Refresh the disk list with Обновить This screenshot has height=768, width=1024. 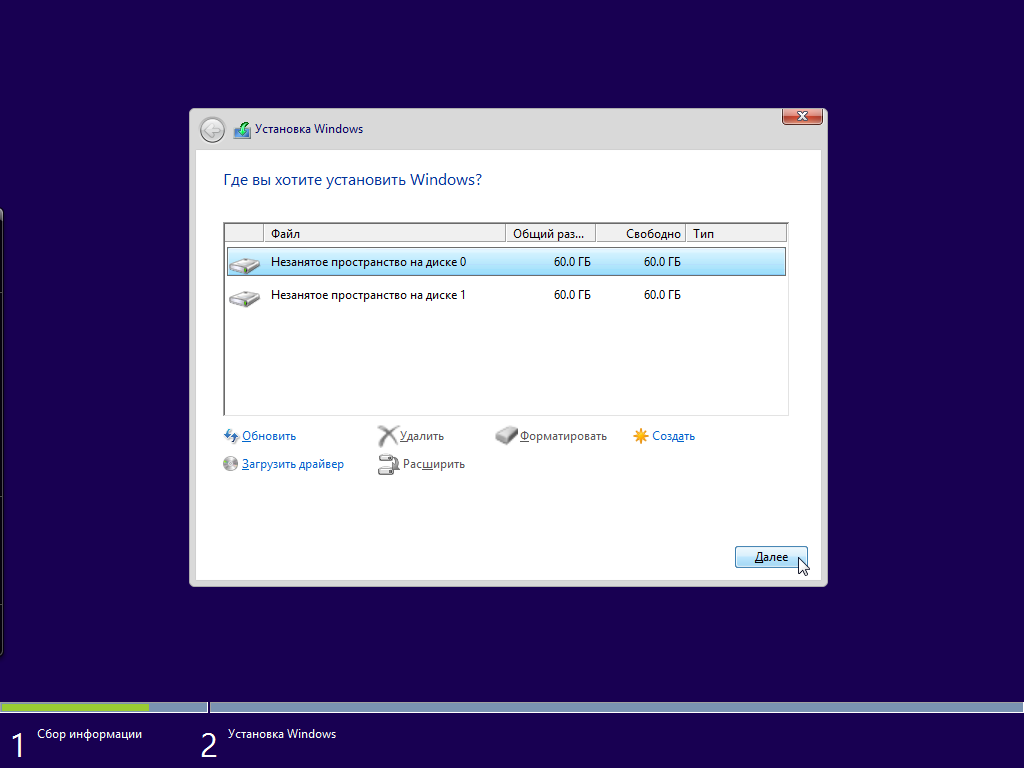click(x=269, y=436)
